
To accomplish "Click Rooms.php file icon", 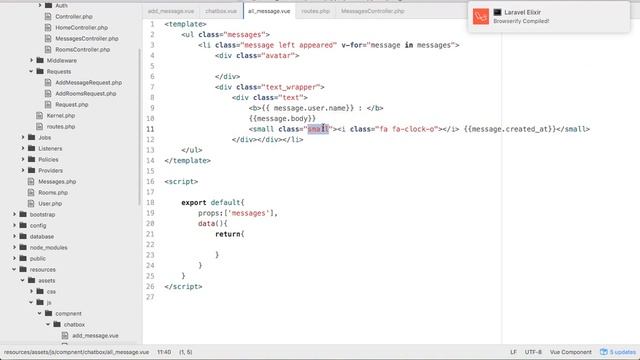I will point(31,192).
